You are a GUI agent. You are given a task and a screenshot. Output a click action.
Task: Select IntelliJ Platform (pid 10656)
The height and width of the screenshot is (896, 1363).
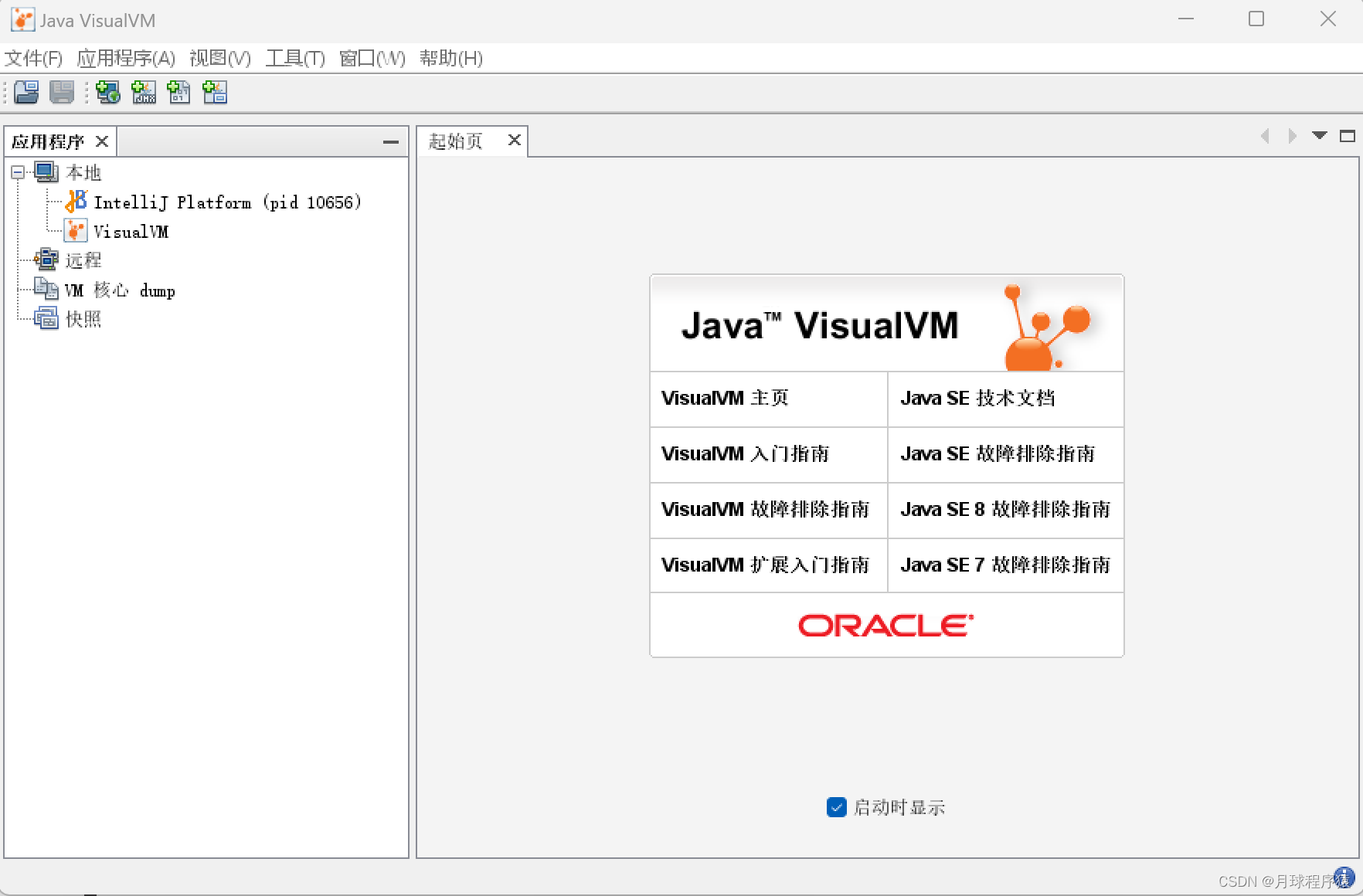(x=227, y=202)
